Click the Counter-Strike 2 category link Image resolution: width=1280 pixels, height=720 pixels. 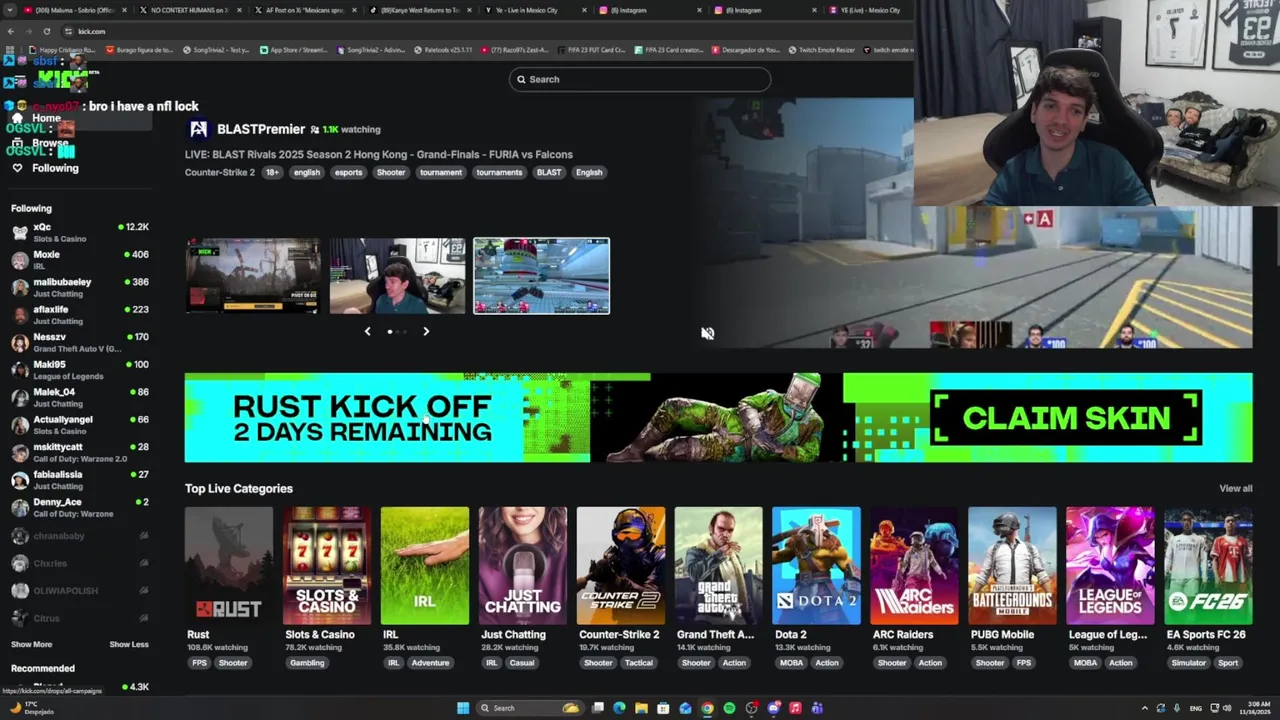[219, 172]
